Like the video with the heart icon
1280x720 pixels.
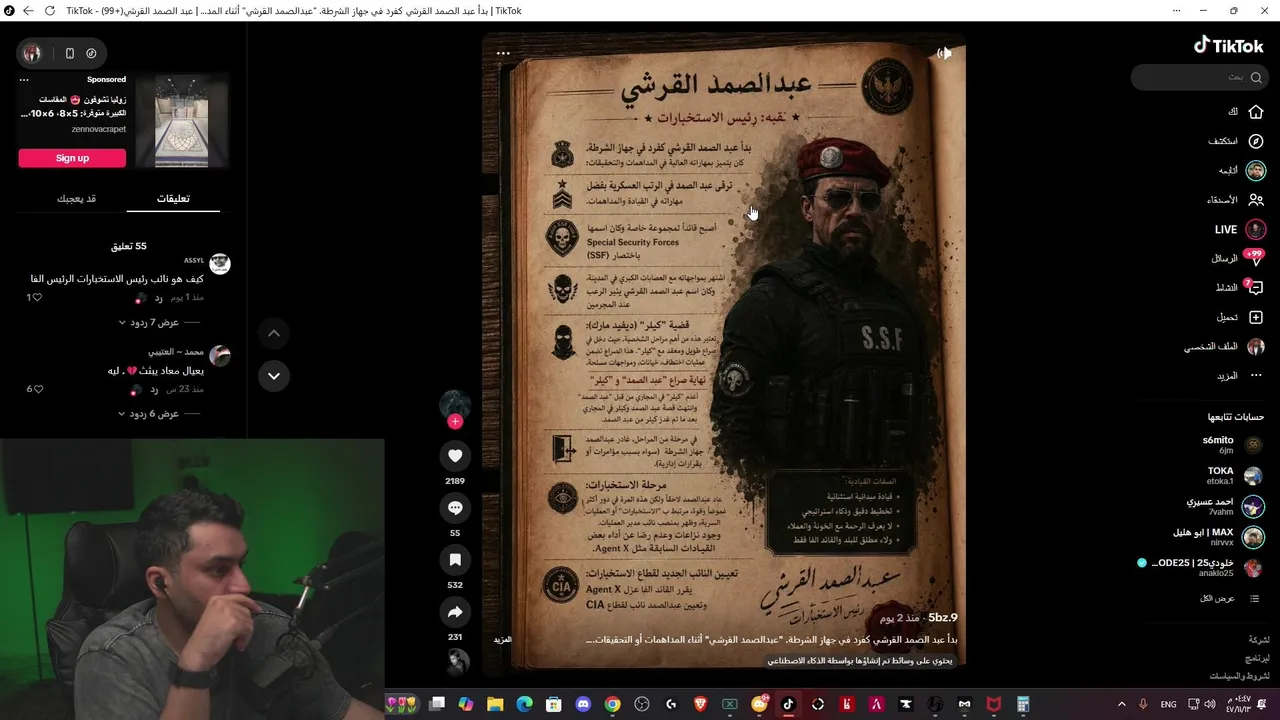pos(455,456)
